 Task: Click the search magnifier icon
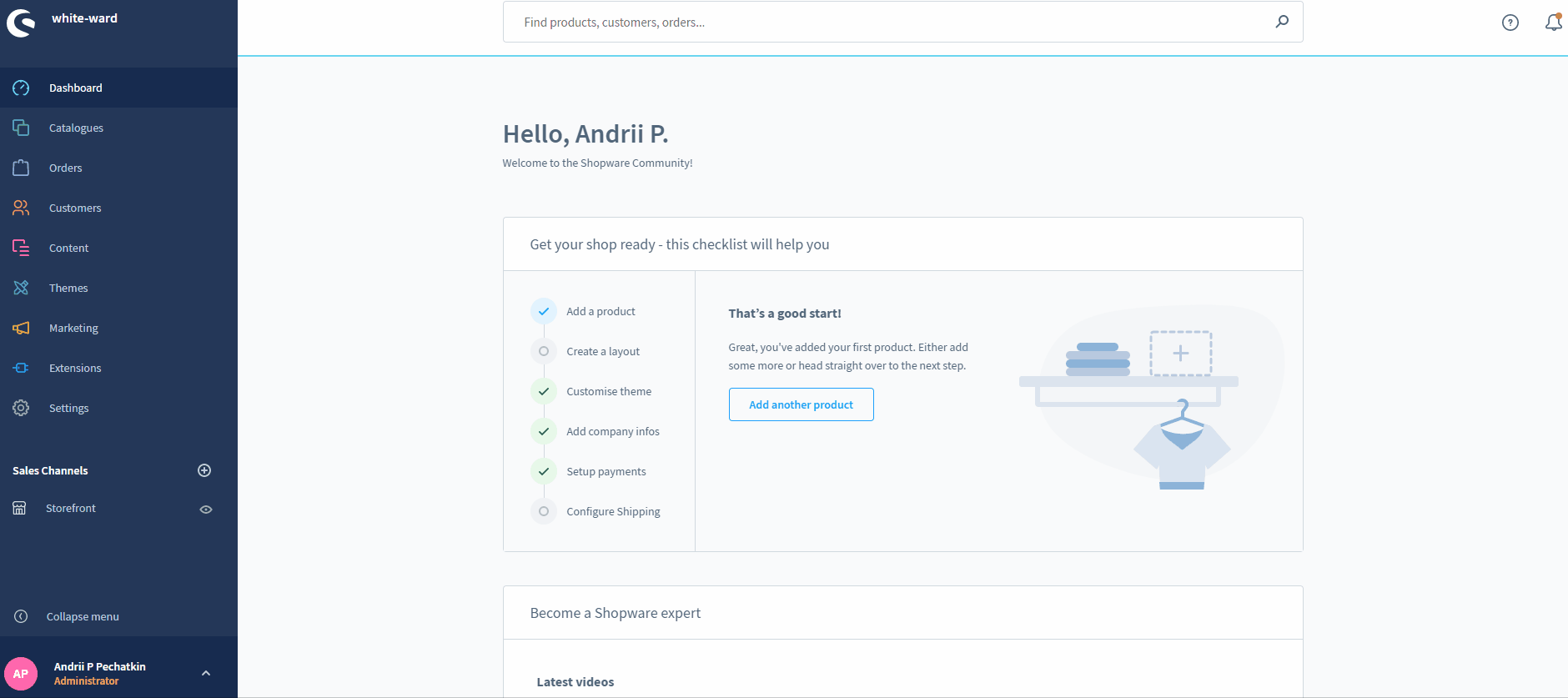tap(1282, 22)
